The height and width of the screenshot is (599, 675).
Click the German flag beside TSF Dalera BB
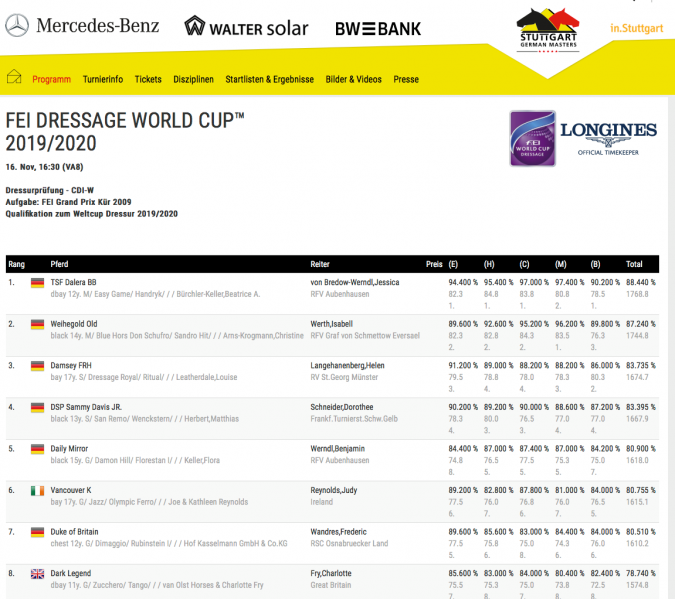[38, 283]
